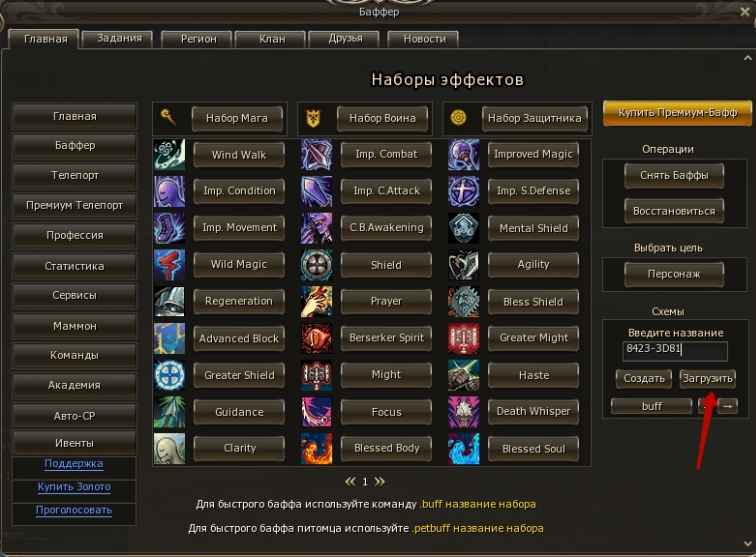
Task: Select the Berserker Spirit eye icon
Action: pos(316,338)
